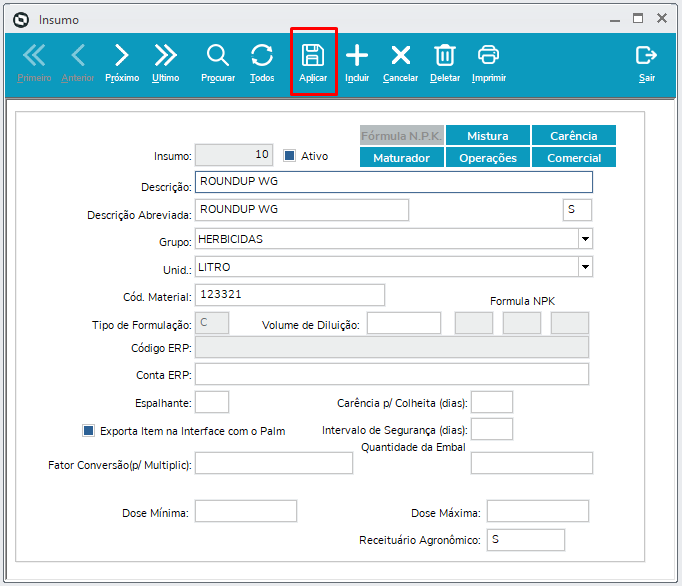Open the Unid. dropdown arrow
Screen dimensions: 682x586
click(x=585, y=267)
